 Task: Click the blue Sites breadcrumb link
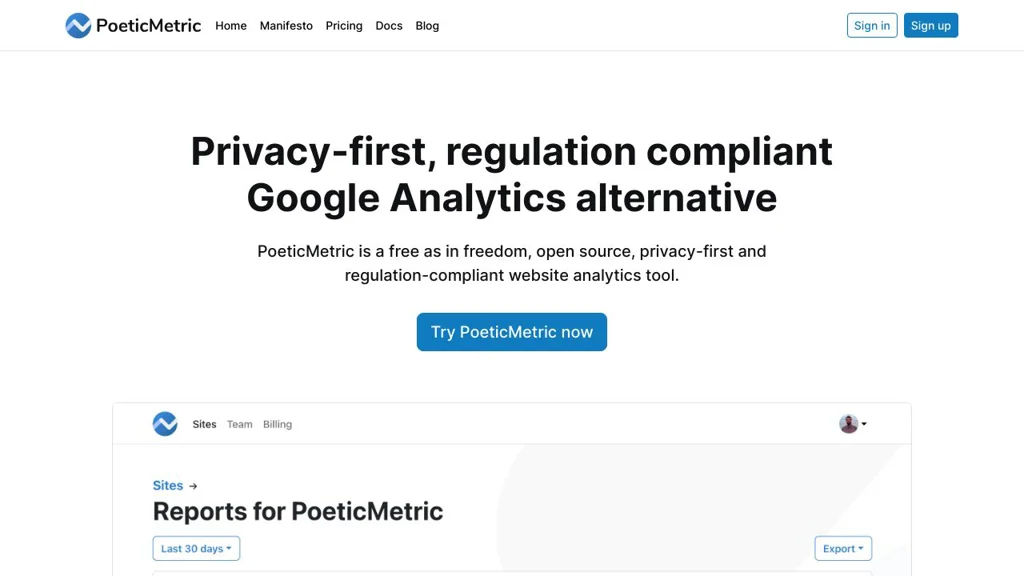coord(168,486)
